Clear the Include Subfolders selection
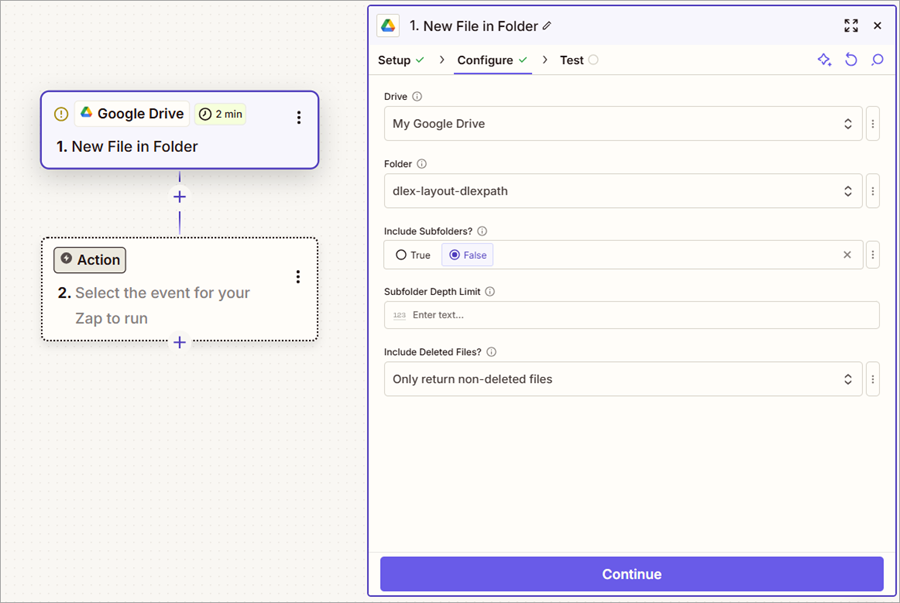The width and height of the screenshot is (900, 603). (x=847, y=255)
